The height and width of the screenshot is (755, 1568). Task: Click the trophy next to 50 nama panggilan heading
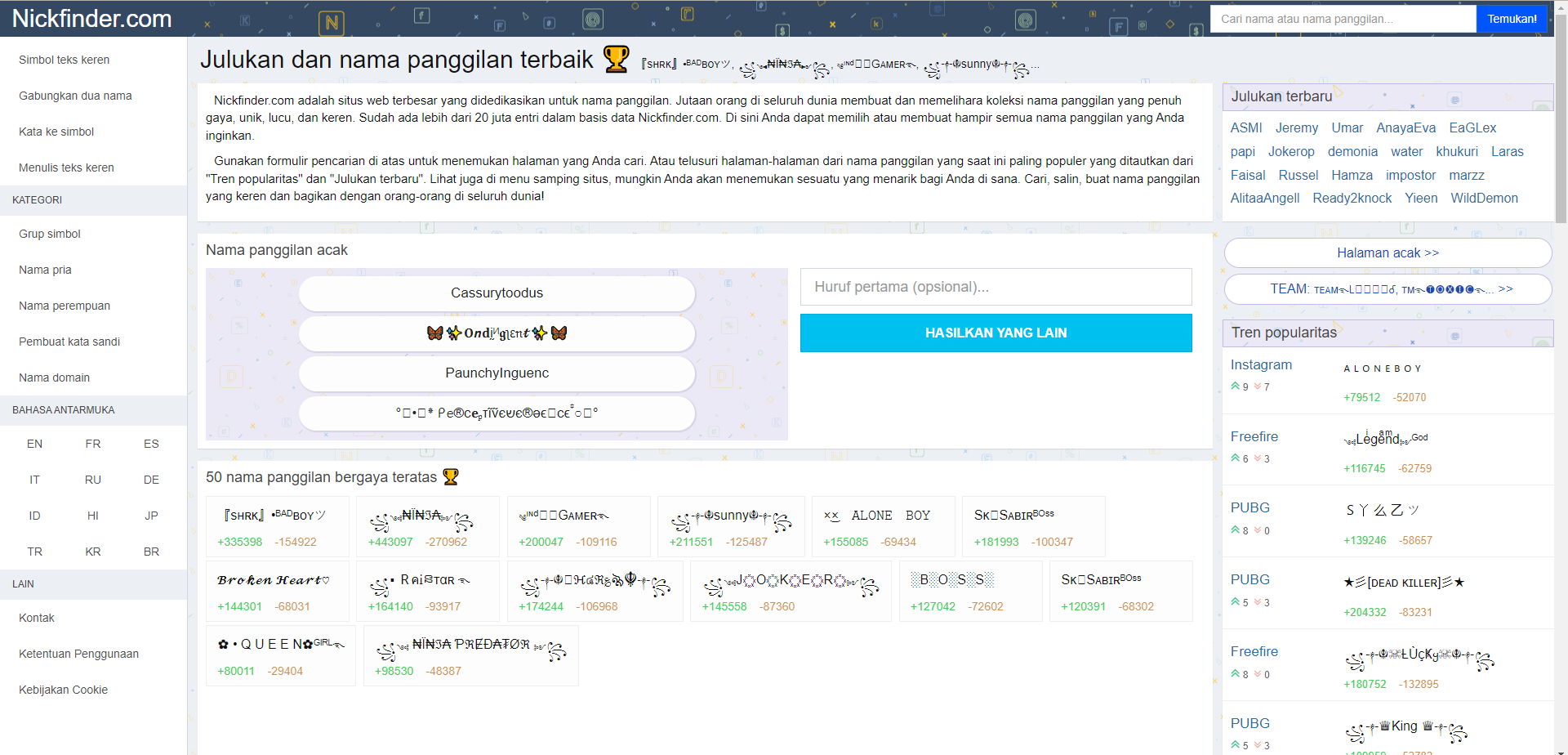point(450,477)
